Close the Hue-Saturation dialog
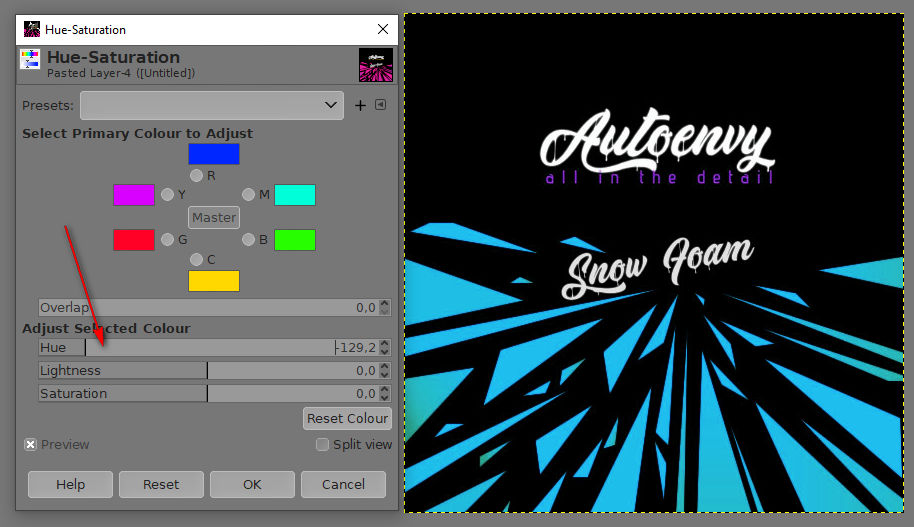Image resolution: width=914 pixels, height=527 pixels. pos(383,29)
